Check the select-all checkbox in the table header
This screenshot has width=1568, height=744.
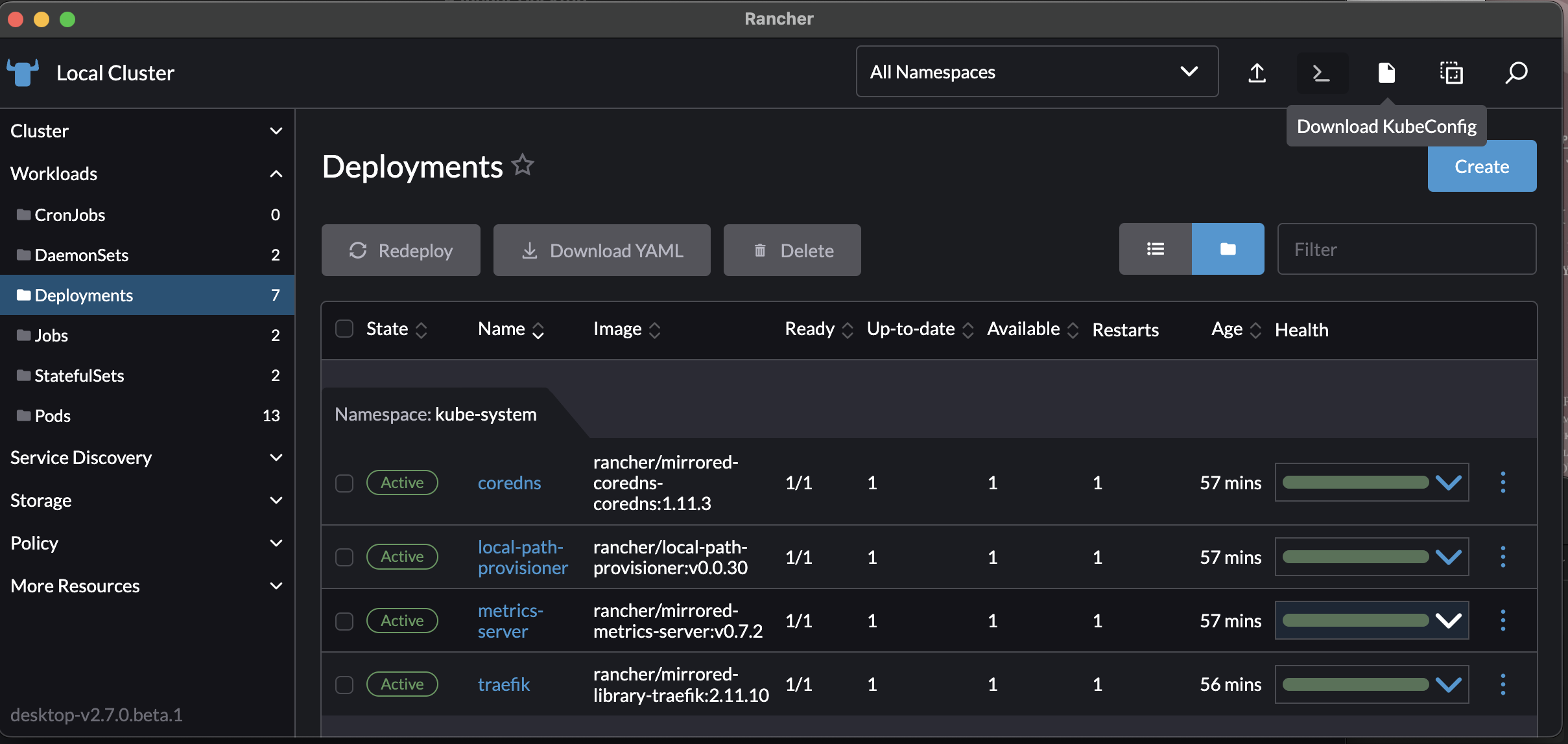344,329
